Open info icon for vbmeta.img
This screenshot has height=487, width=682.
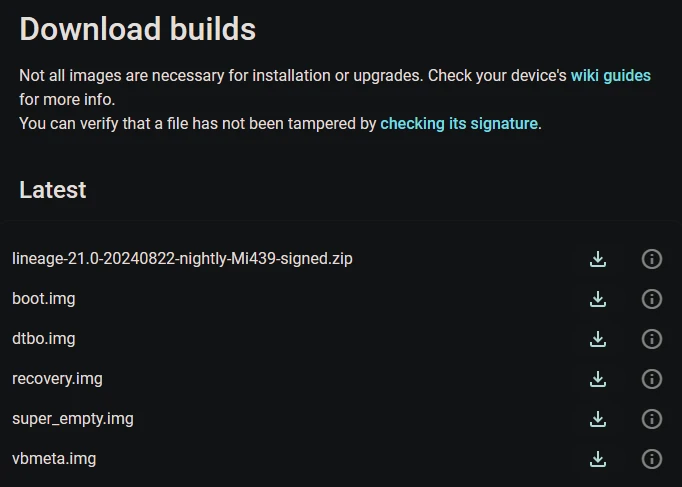pyautogui.click(x=651, y=459)
